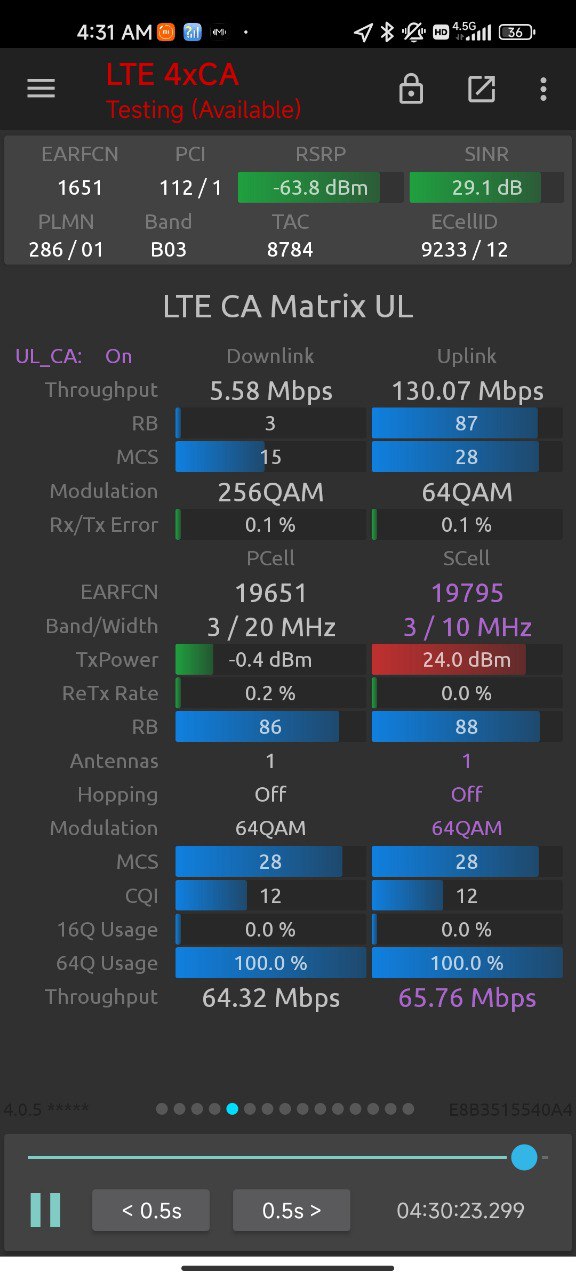Tap the battery indicator in status bar
Viewport: 576px width, 1280px height.
516,32
